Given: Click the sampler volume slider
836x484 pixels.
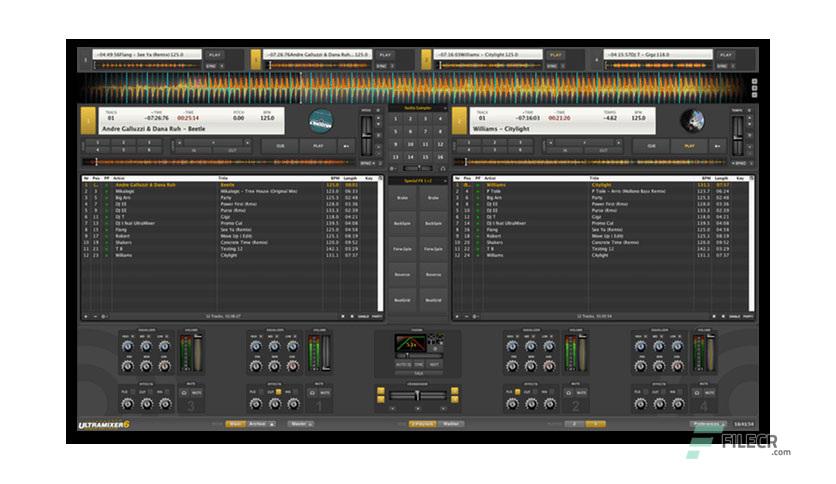Looking at the screenshot, I should tap(418, 168).
